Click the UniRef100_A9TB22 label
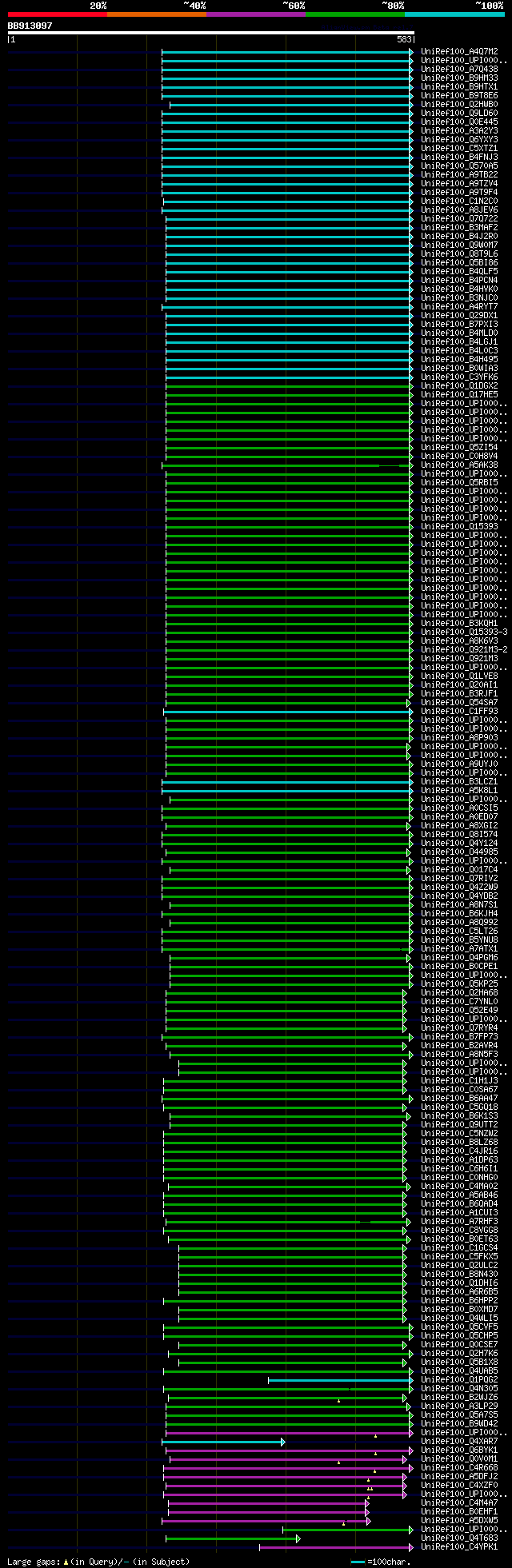Viewport: 512px width, 1568px height. click(459, 175)
